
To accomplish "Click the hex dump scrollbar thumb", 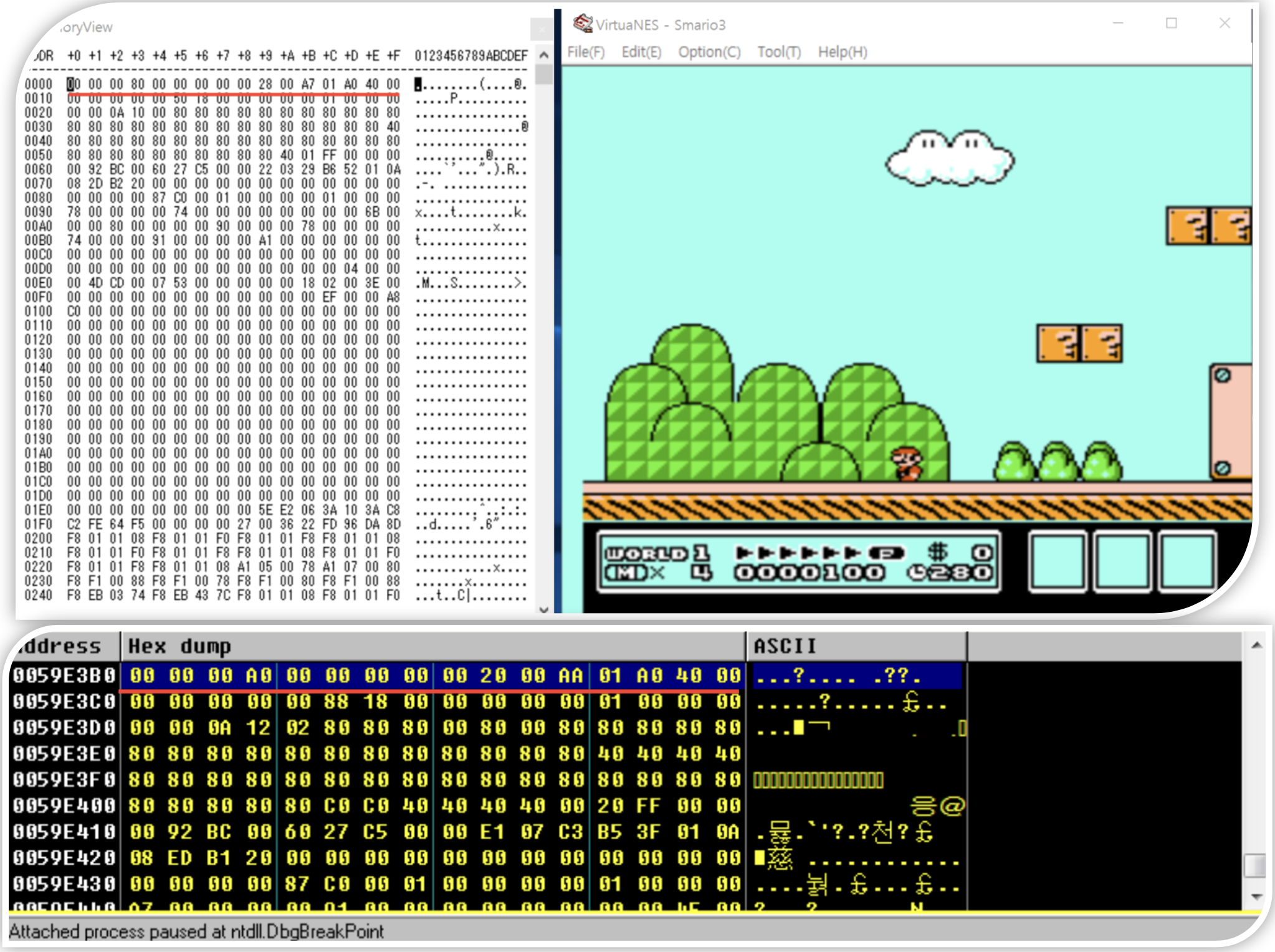I will pos(1254,865).
